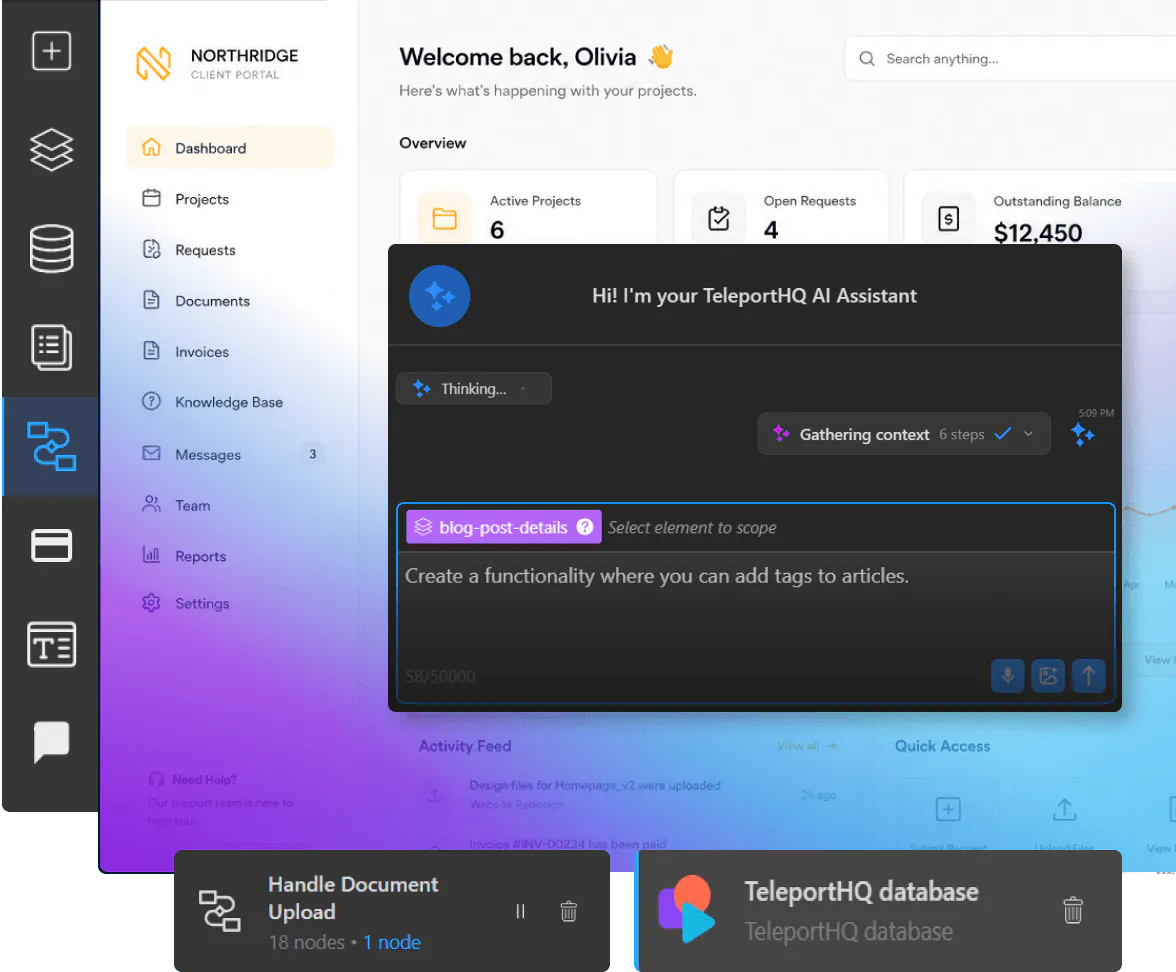
Task: Open Messages with 3 unread
Action: pyautogui.click(x=230, y=454)
